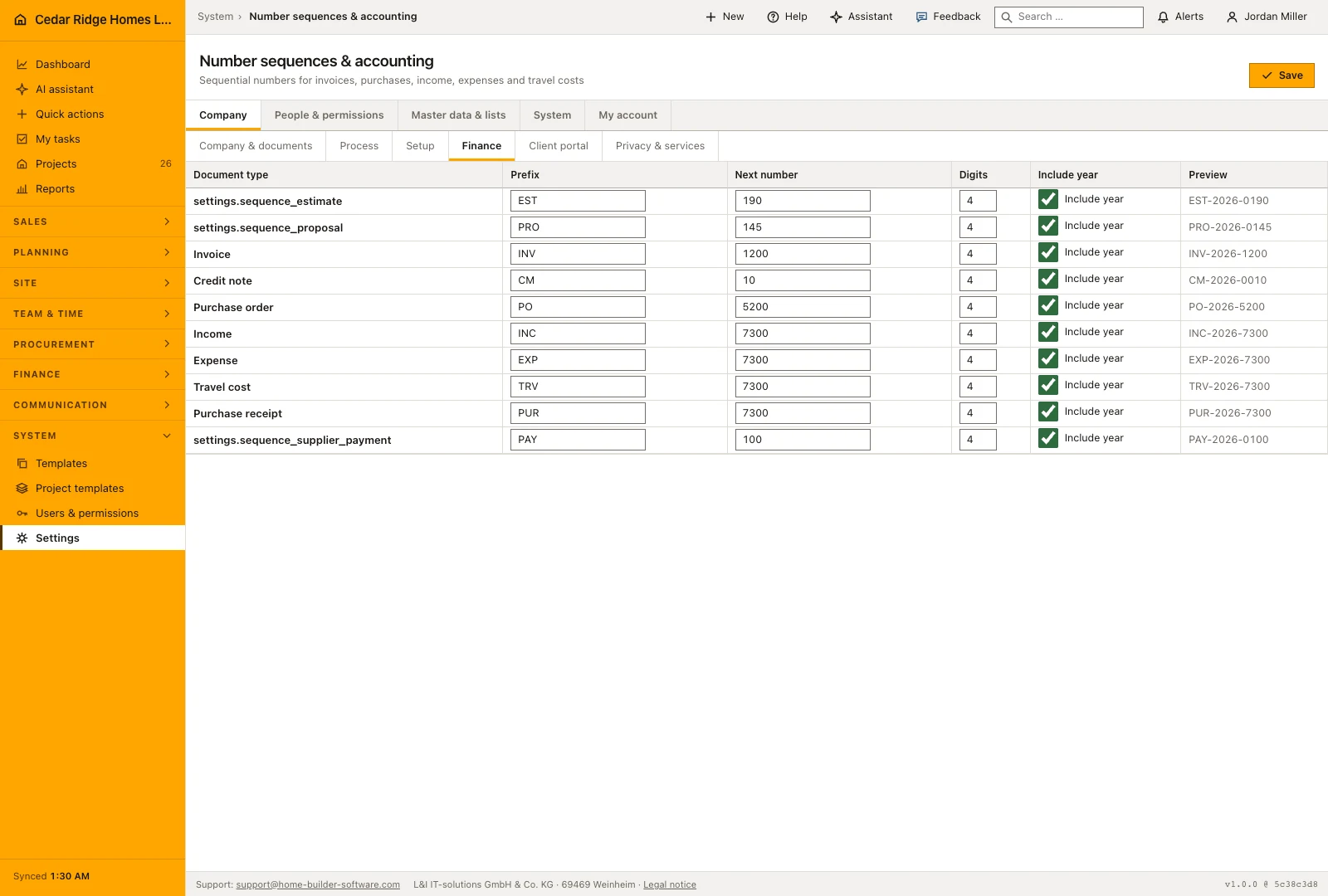The image size is (1328, 896).
Task: Expand the PROCUREMENT sidebar section
Action: (x=92, y=344)
